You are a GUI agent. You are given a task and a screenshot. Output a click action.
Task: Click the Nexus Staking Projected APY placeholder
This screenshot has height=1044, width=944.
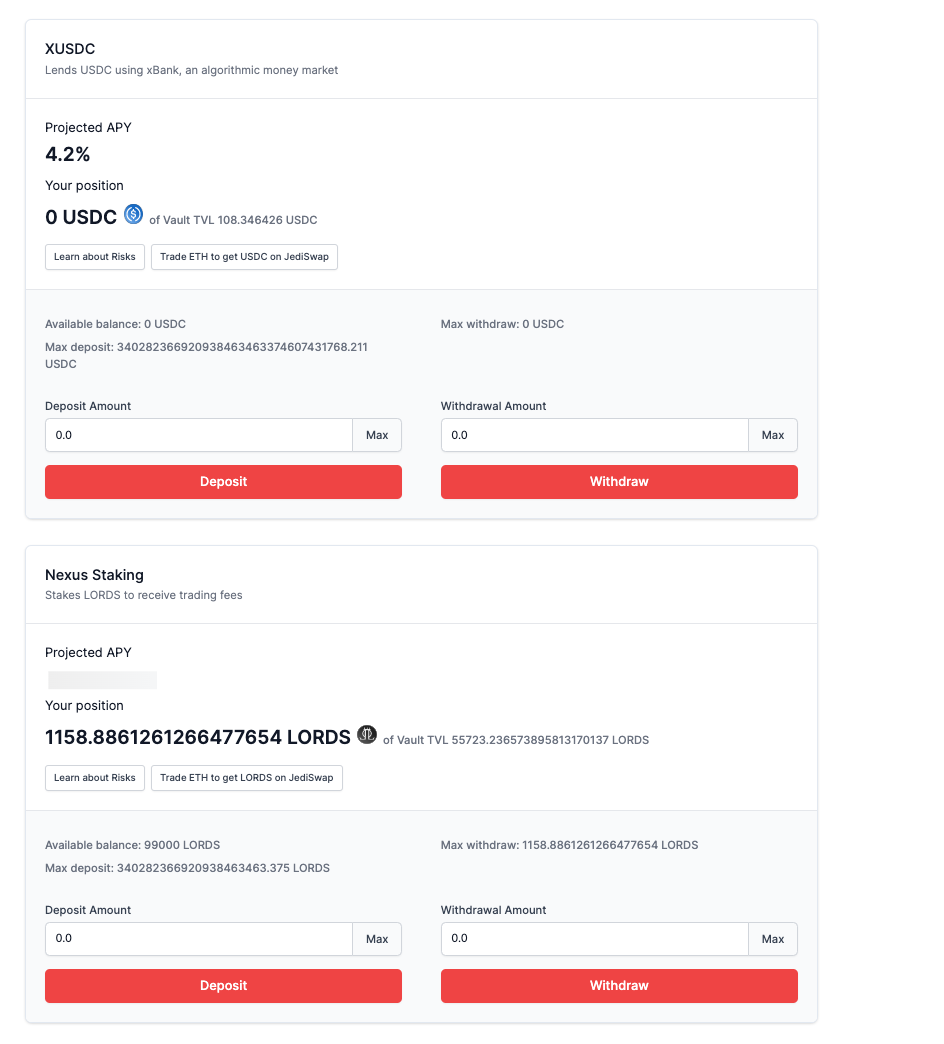103,680
